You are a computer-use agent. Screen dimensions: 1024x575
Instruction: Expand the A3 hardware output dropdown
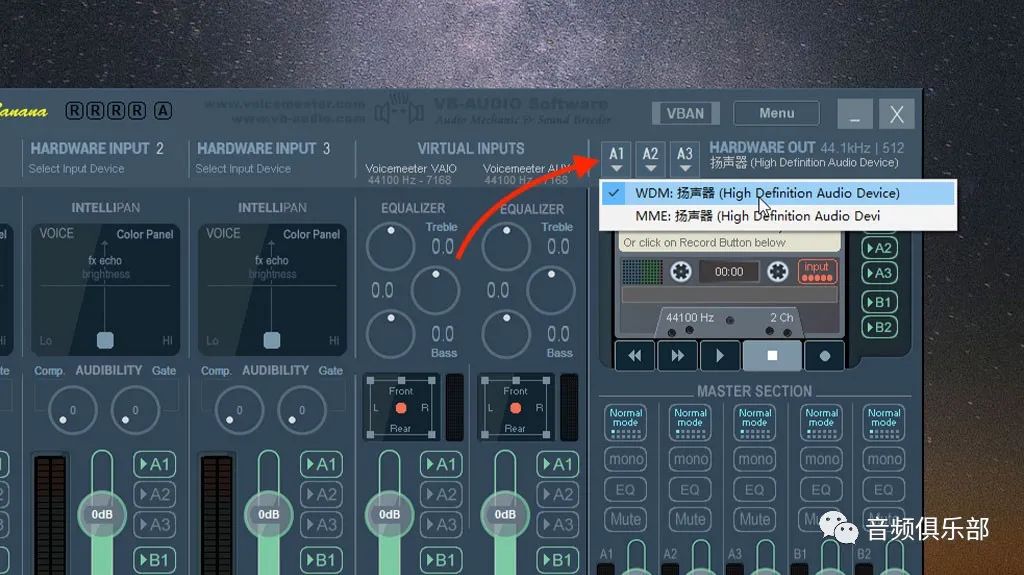(x=684, y=159)
